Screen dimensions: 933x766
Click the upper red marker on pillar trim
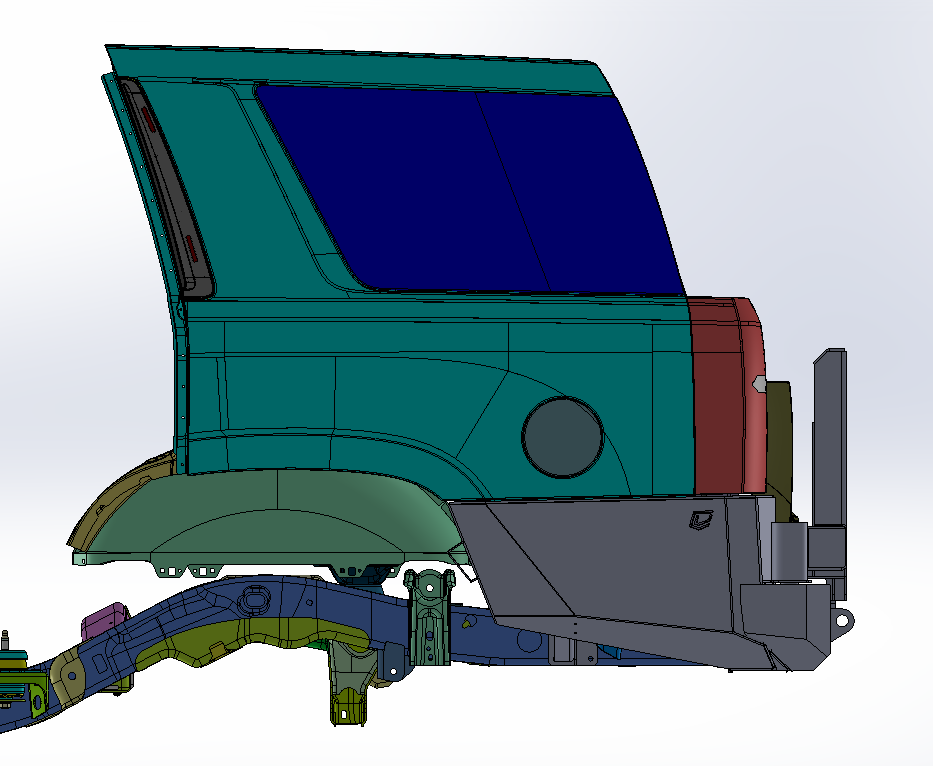[148, 119]
